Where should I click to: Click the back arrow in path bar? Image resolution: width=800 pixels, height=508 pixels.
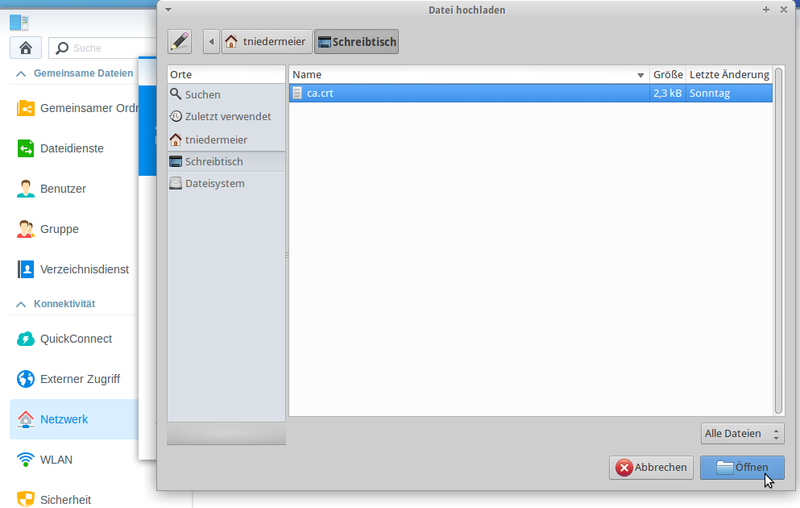coord(211,42)
